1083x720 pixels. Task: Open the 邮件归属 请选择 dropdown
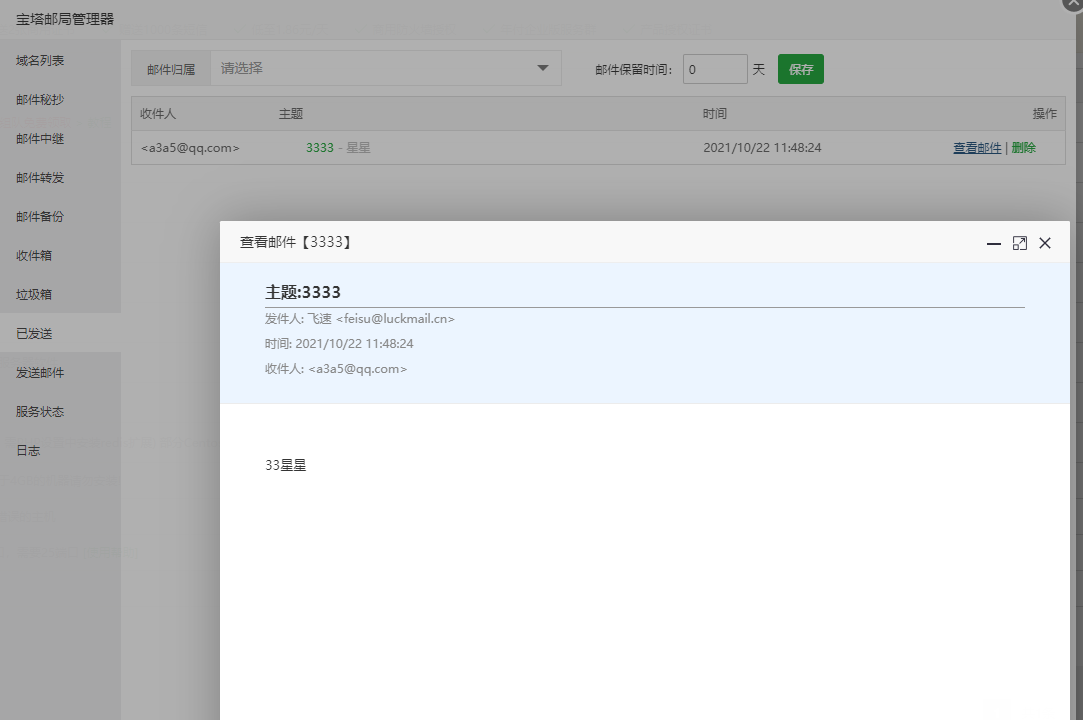(385, 68)
